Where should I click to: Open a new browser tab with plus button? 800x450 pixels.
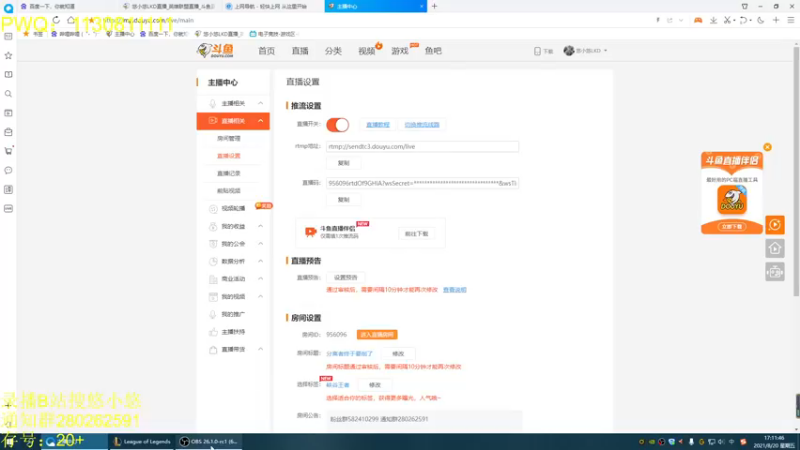(435, 6)
